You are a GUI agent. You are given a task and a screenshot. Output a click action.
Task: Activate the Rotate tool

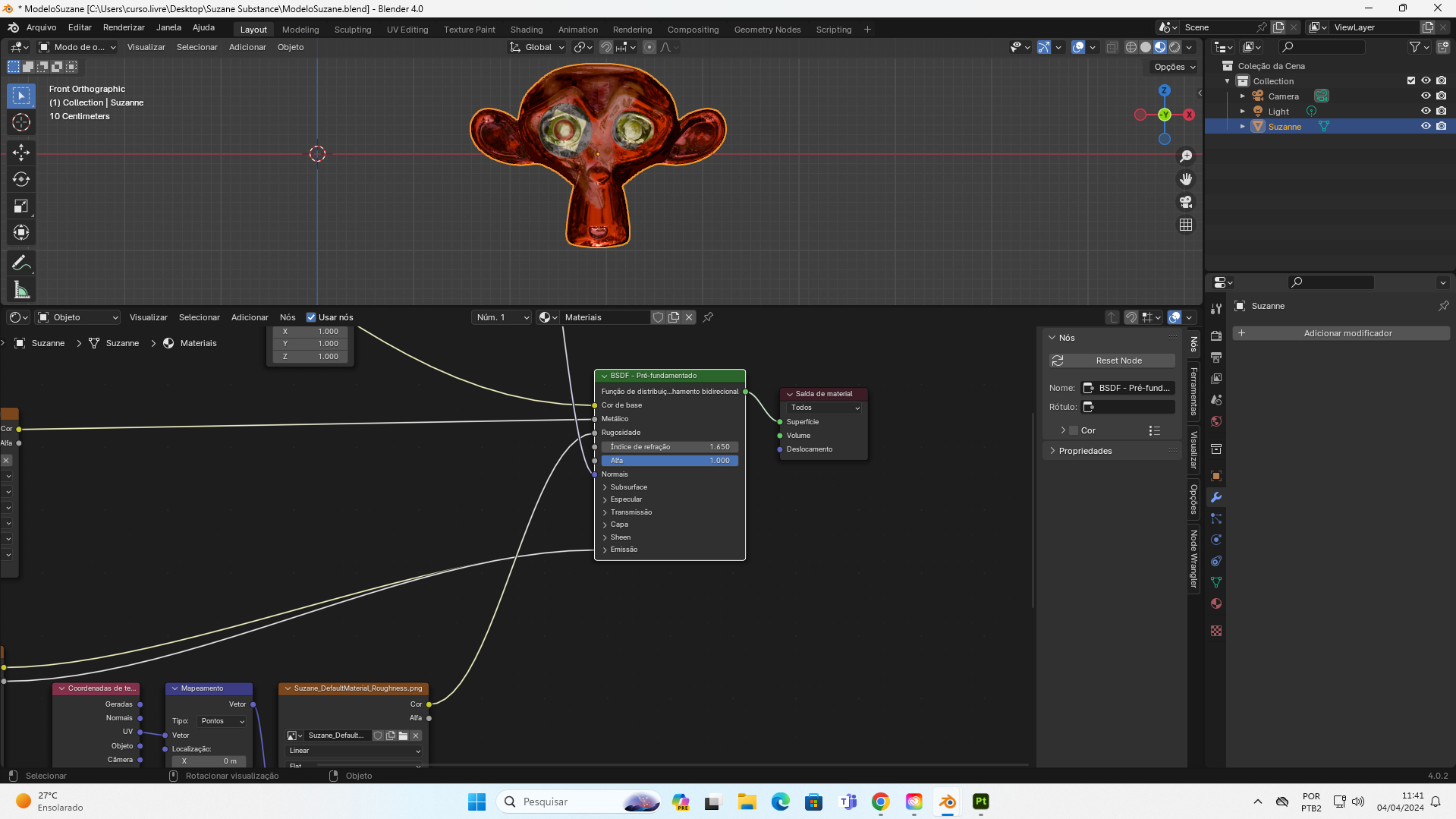pos(21,179)
